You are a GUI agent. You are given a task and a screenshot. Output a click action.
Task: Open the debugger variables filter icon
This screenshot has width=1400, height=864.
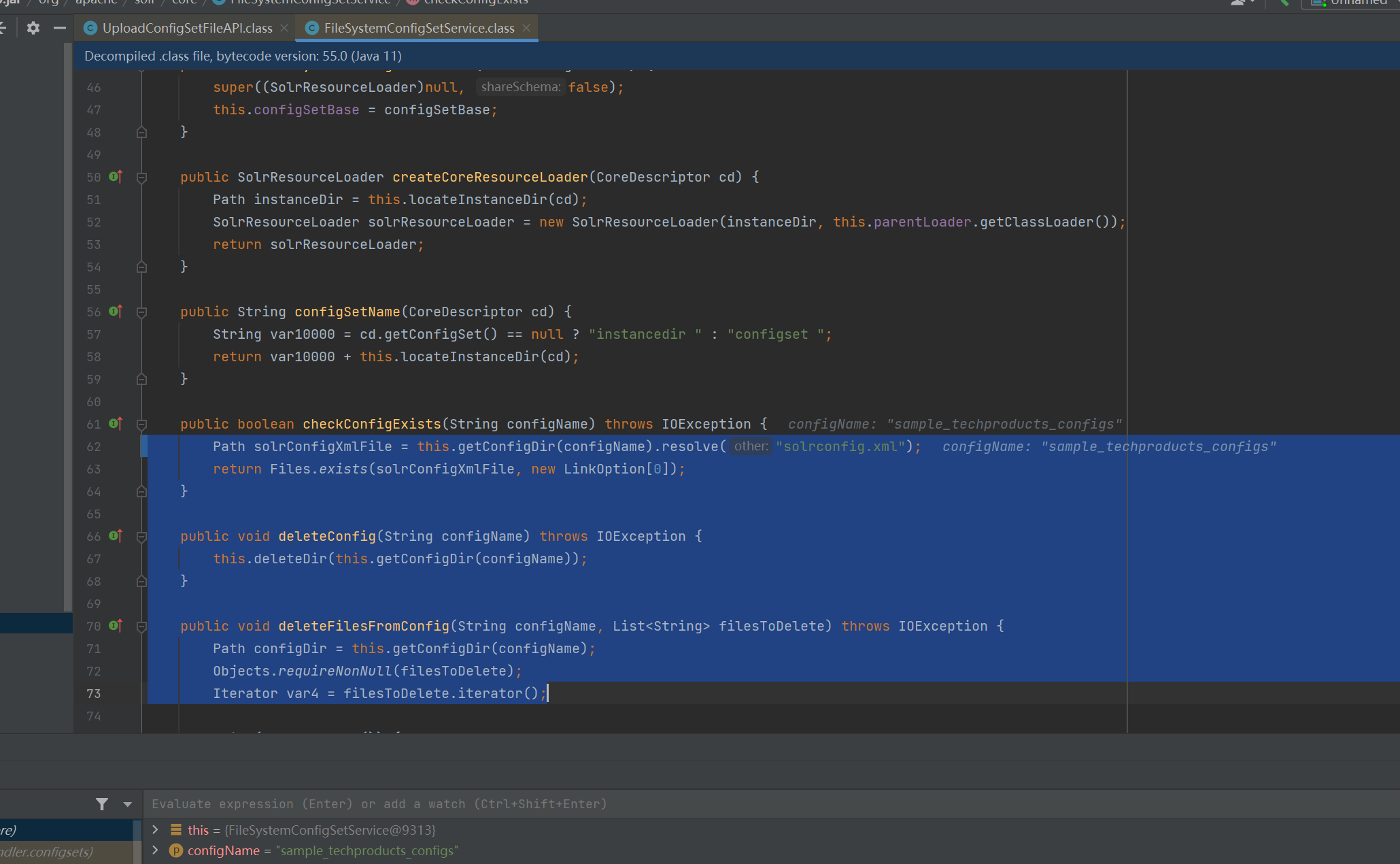point(102,804)
